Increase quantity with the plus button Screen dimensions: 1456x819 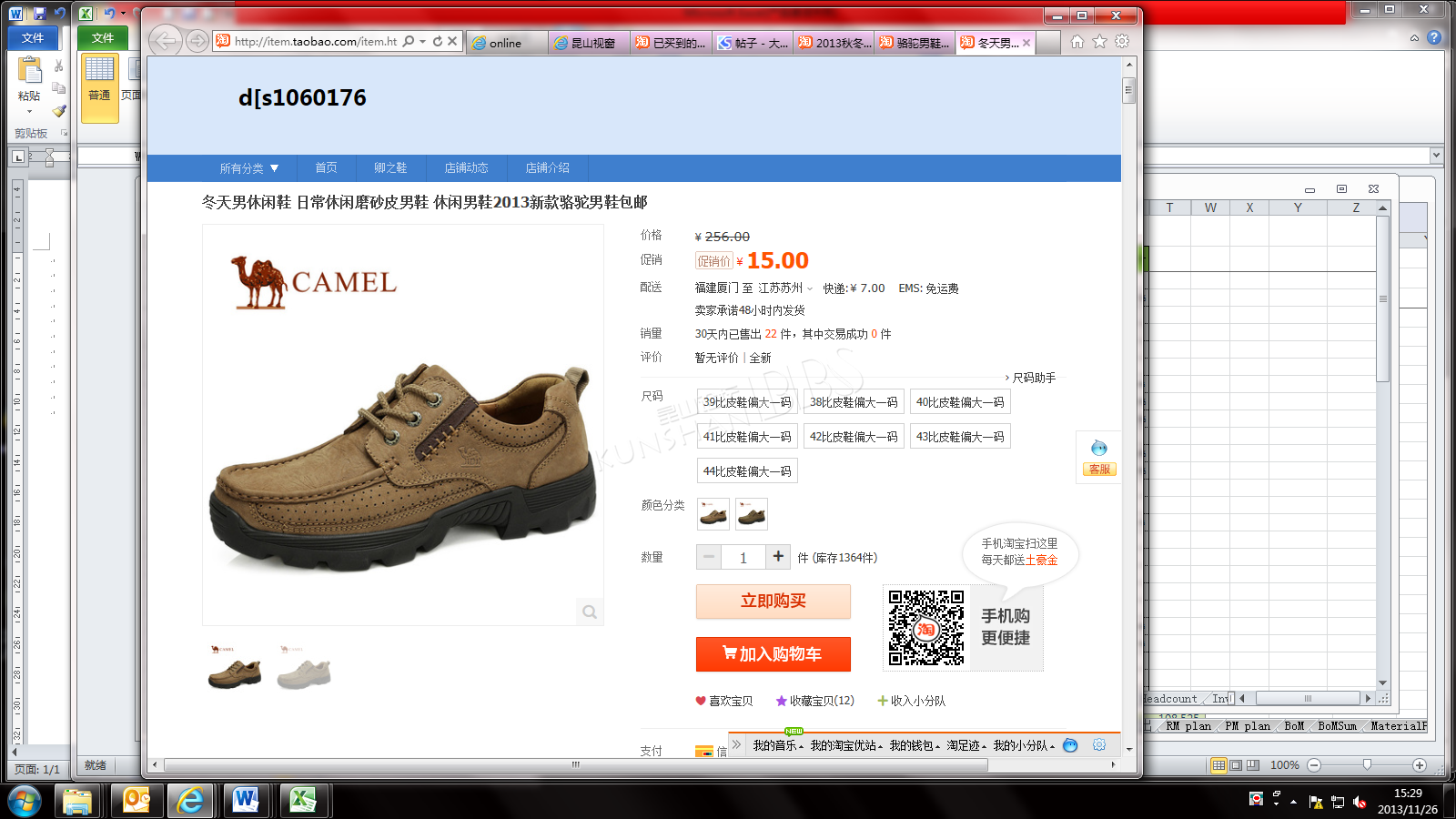pyautogui.click(x=778, y=557)
